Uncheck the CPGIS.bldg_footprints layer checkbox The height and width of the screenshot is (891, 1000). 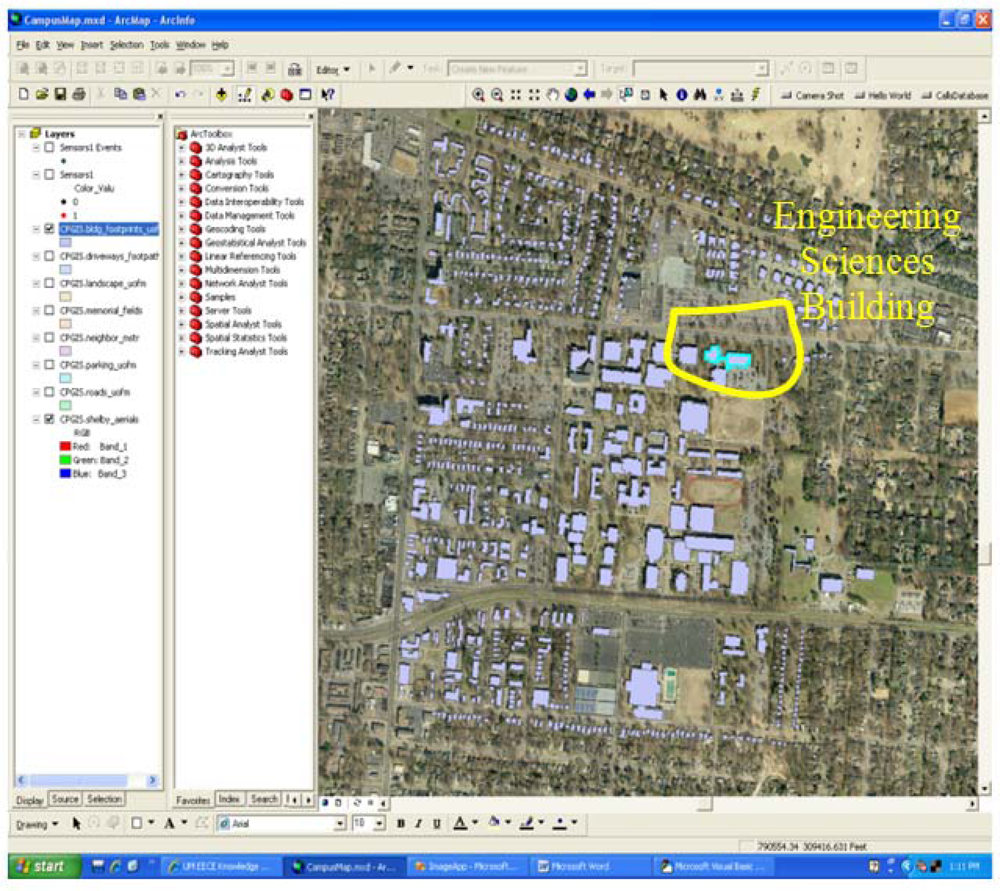pos(50,229)
